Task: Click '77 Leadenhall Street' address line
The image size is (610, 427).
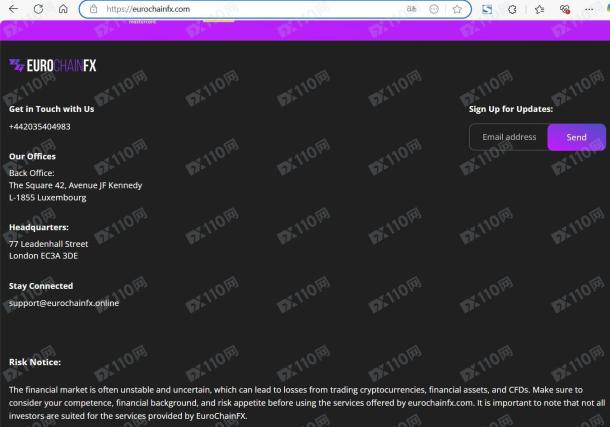Action: (49, 244)
